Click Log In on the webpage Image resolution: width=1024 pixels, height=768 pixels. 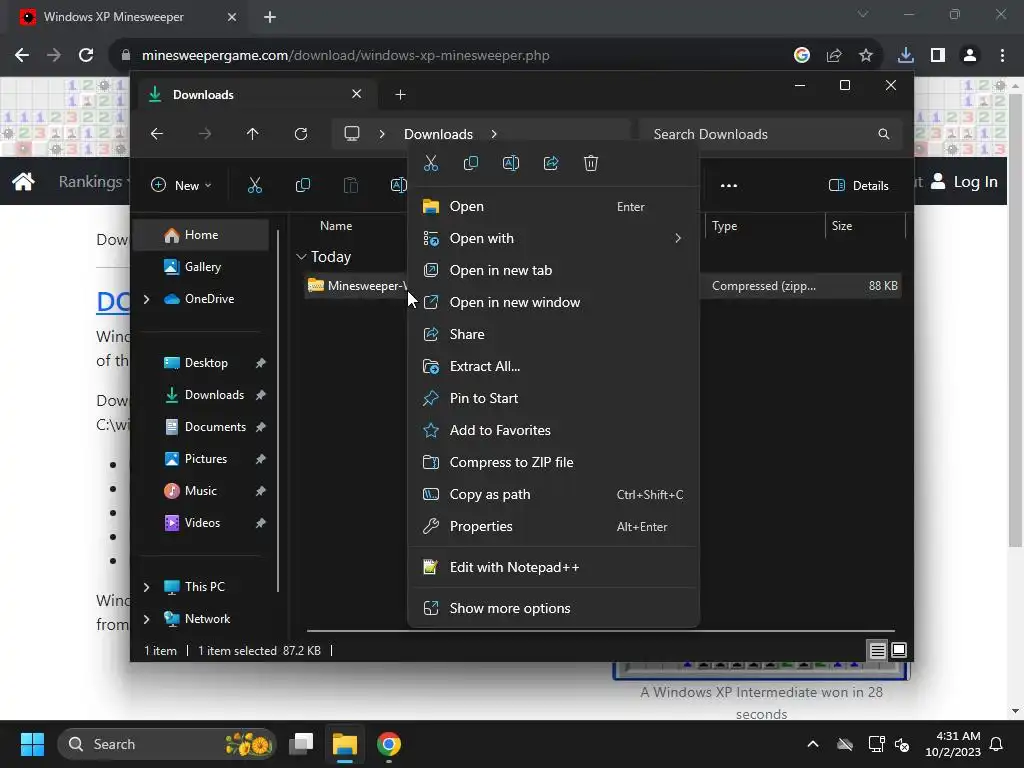964,182
